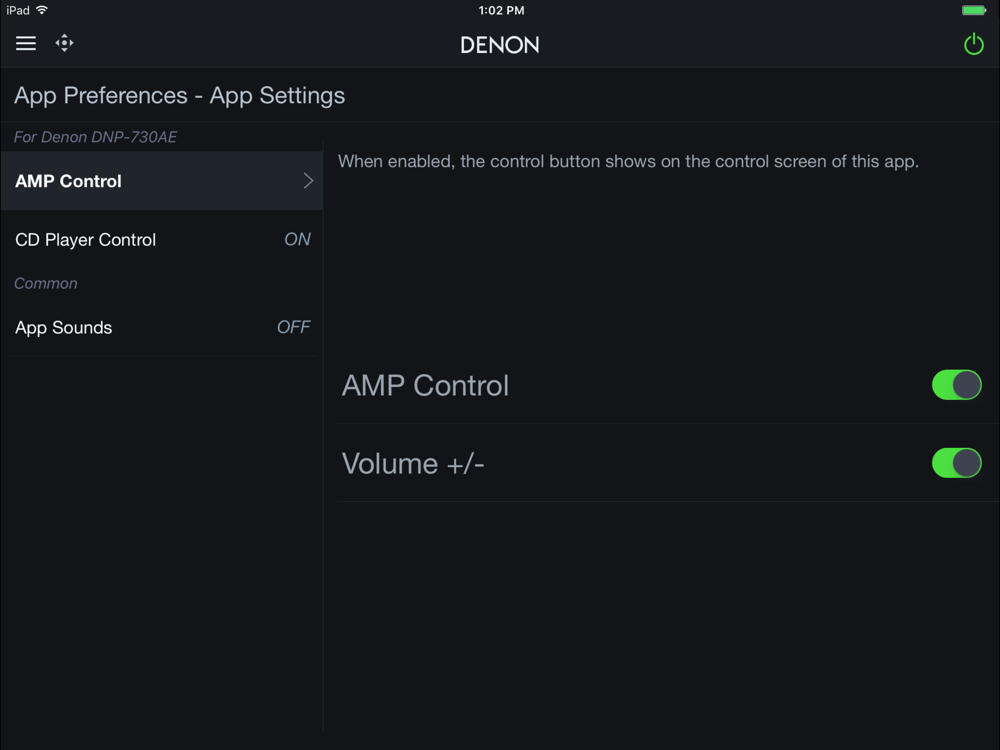Tap the 1:02 PM clock
The height and width of the screenshot is (750, 1000).
pyautogui.click(x=501, y=10)
